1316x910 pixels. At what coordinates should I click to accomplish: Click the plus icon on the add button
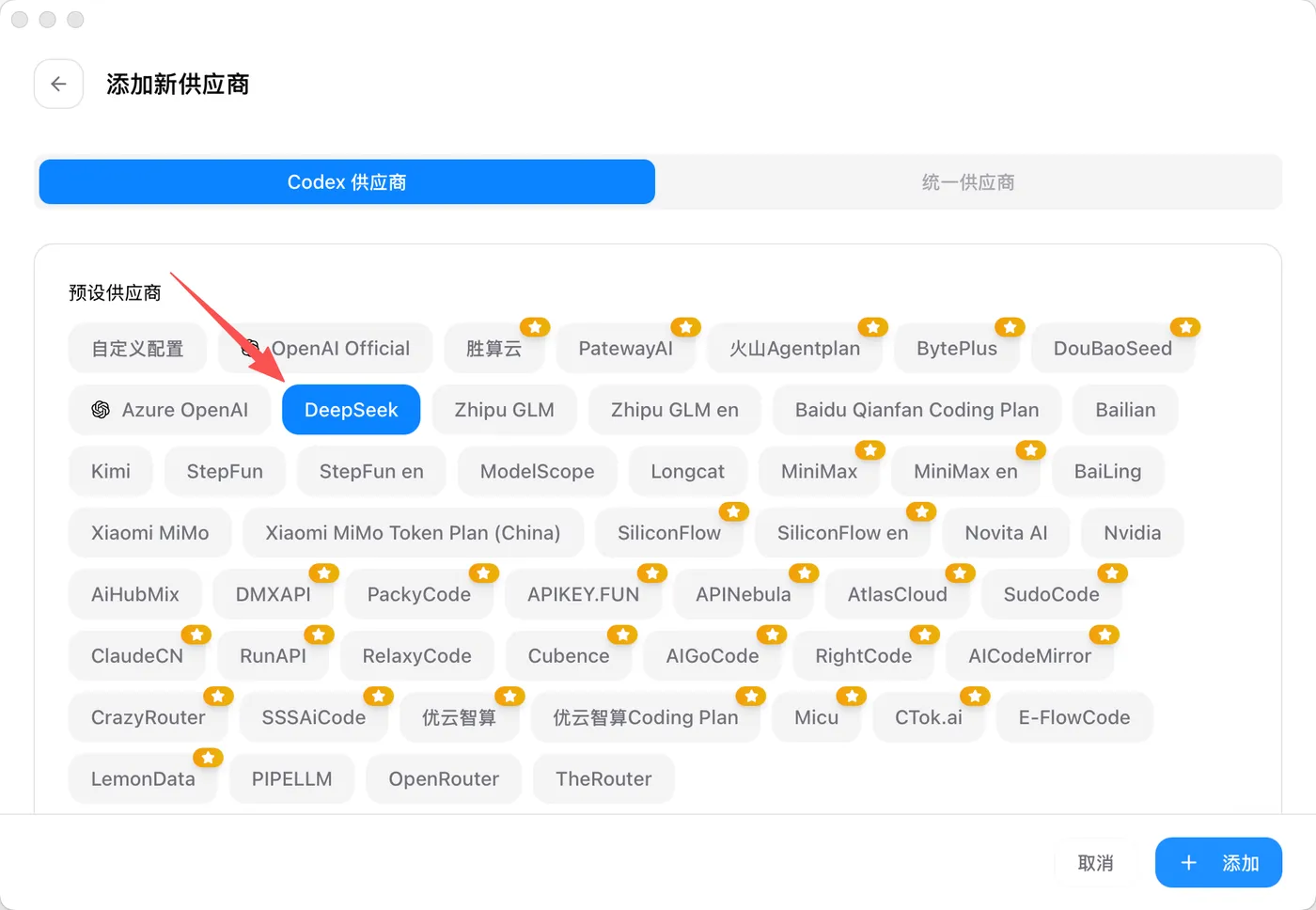pos(1188,863)
